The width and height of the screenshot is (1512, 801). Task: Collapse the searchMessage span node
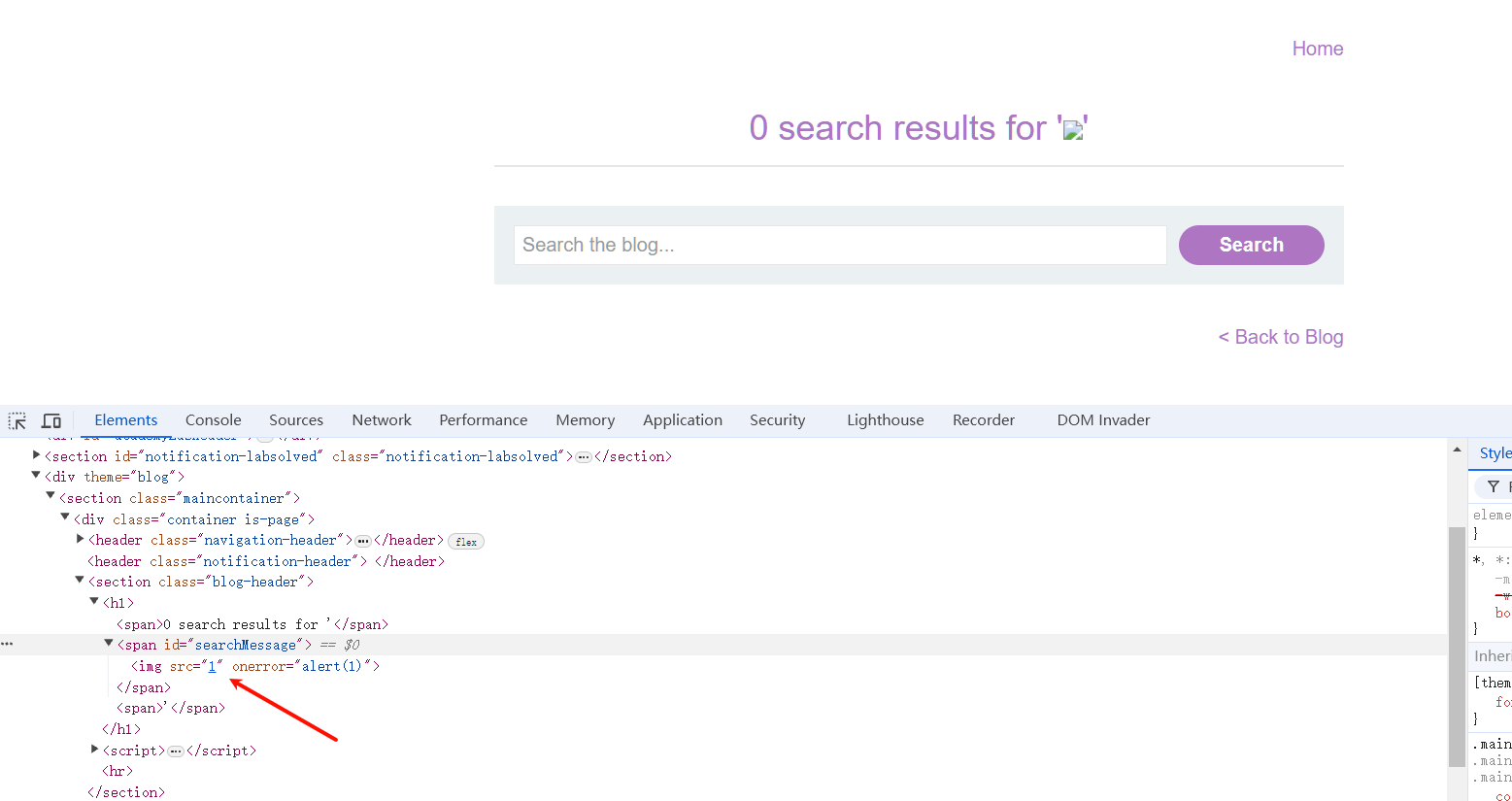109,644
